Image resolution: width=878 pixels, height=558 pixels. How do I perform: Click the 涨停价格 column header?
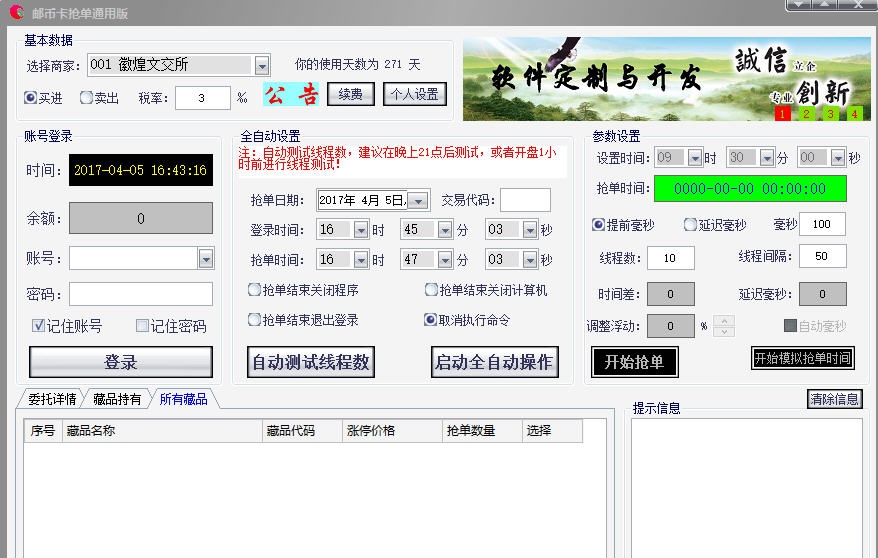click(393, 430)
